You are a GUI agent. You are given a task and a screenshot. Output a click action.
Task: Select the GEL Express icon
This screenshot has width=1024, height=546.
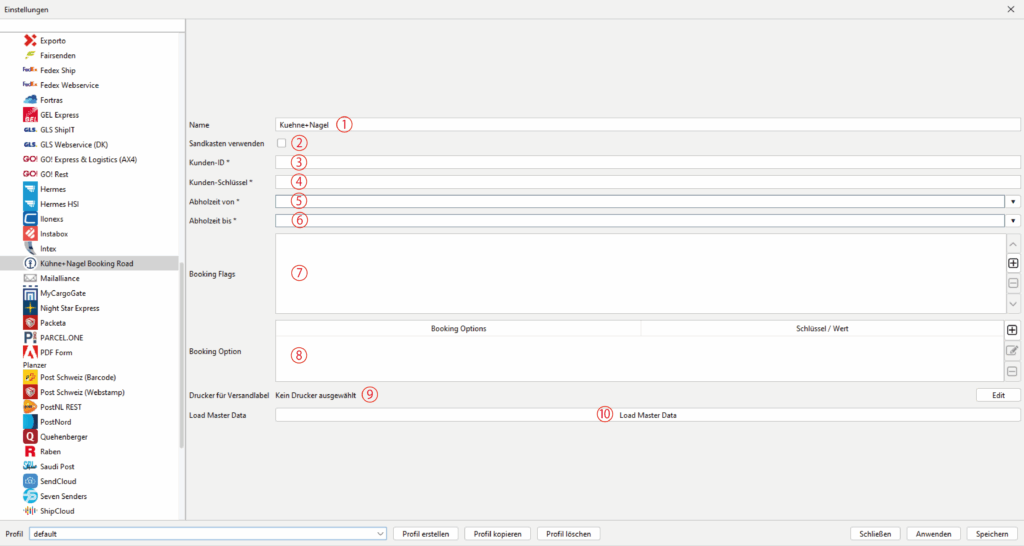pyautogui.click(x=30, y=115)
